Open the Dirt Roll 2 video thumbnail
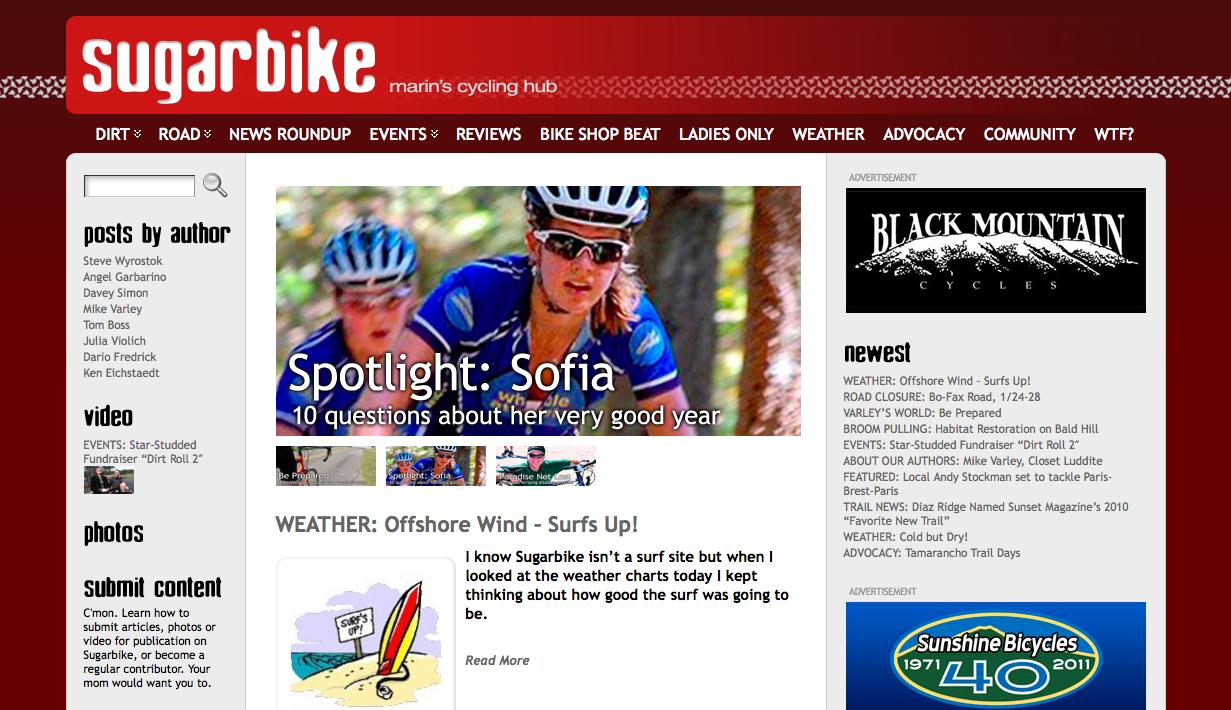 click(x=109, y=481)
